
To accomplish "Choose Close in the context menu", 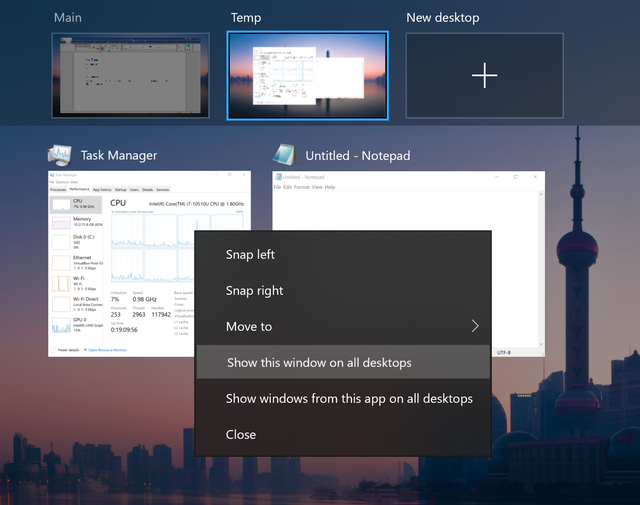I will [343, 434].
